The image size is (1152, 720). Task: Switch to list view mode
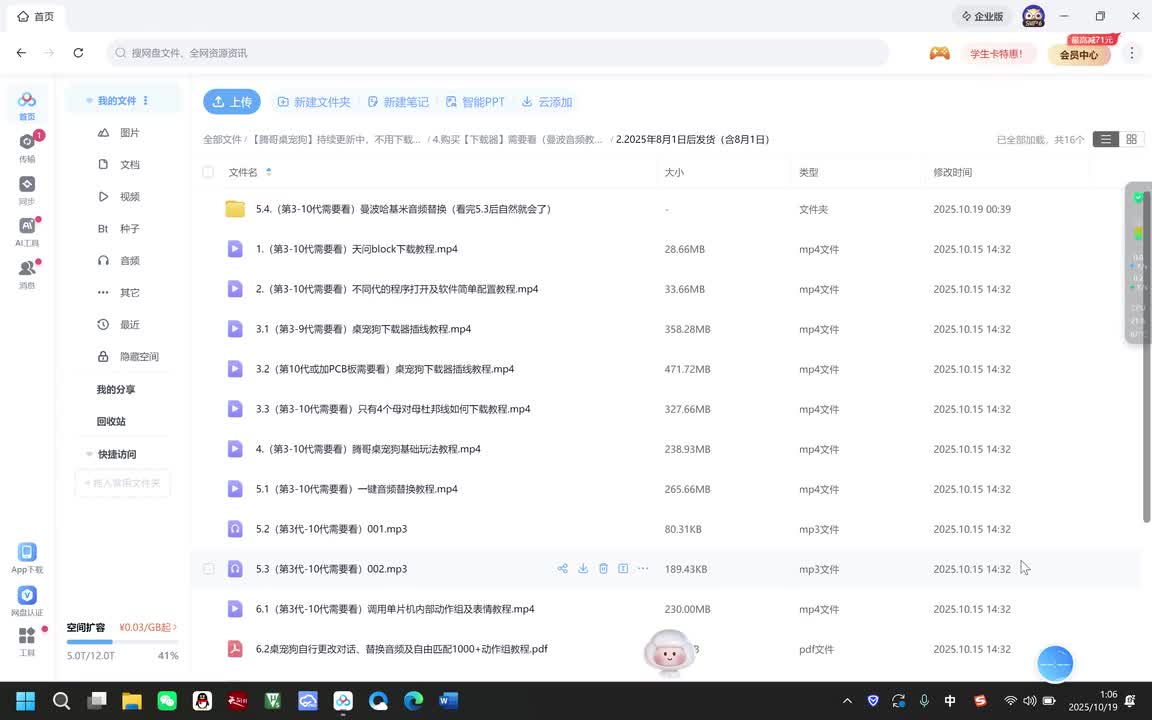tap(1106, 140)
